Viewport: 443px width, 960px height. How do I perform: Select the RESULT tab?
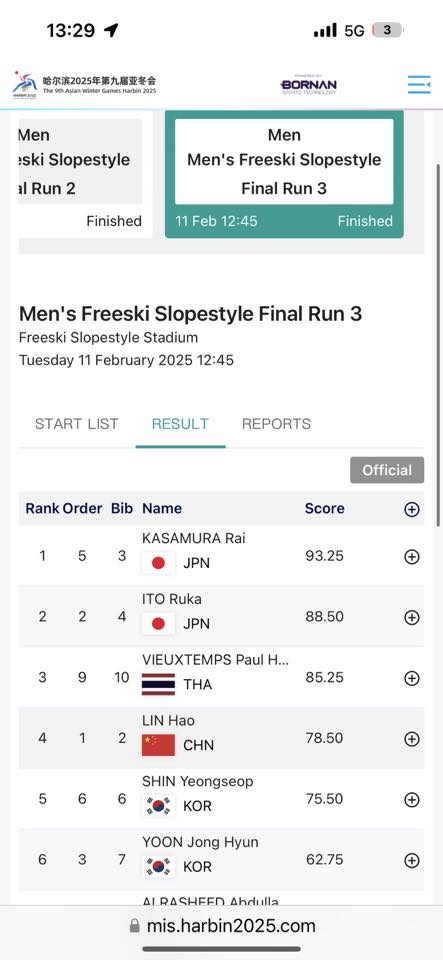181,424
